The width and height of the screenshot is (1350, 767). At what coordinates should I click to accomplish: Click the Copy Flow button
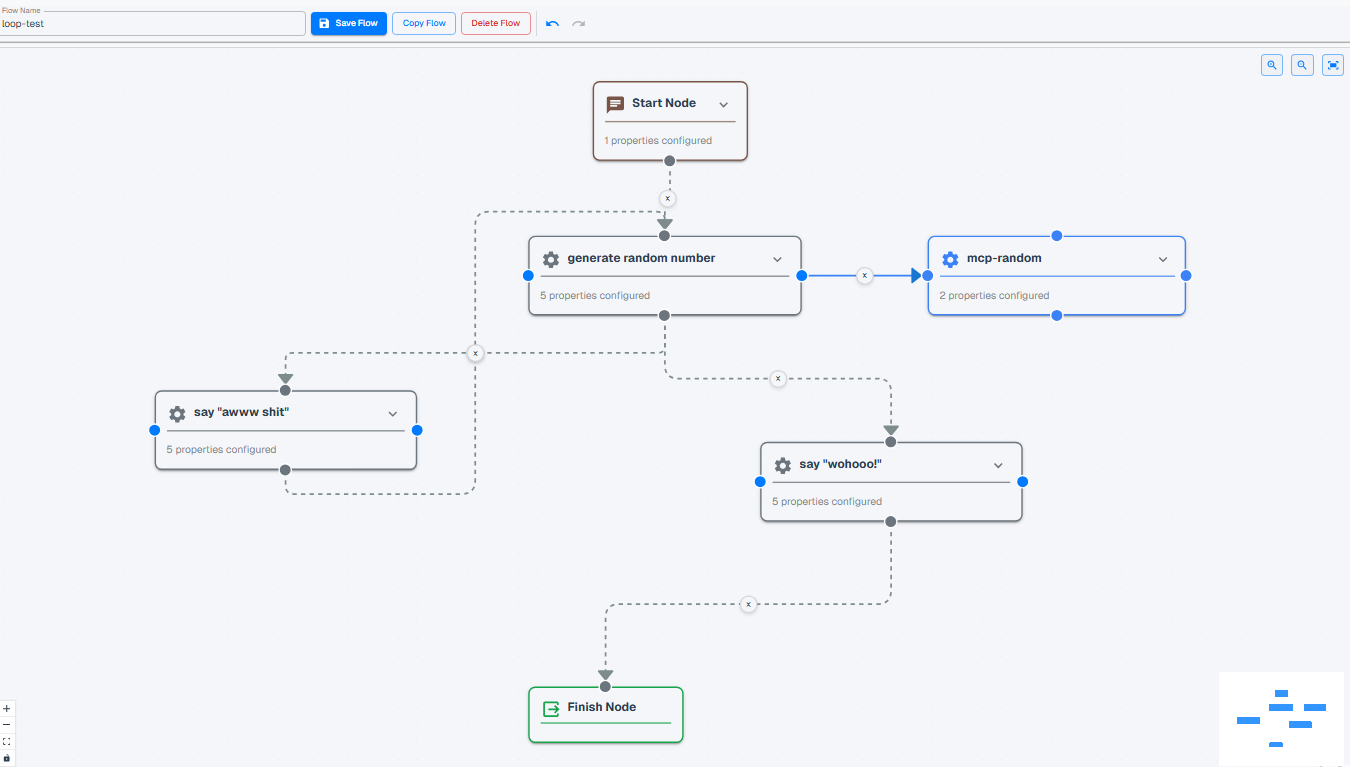pos(424,23)
